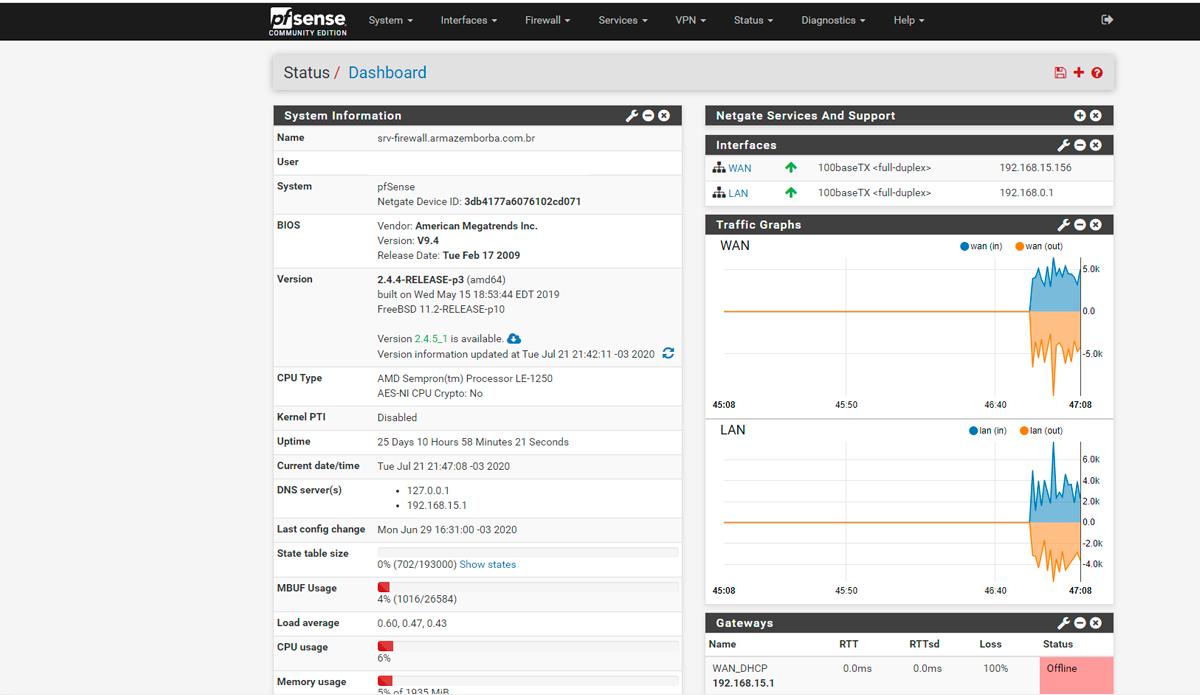Screen dimensions: 1200x695
Task: Collapse the Gateways widget
Action: (x=1080, y=623)
